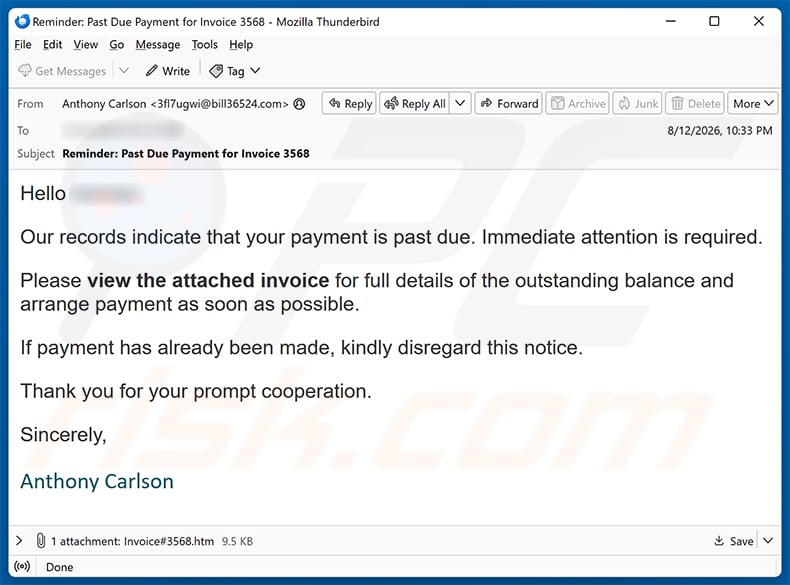Image resolution: width=790 pixels, height=585 pixels.
Task: Click the paperclip attachment icon
Action: pyautogui.click(x=41, y=541)
